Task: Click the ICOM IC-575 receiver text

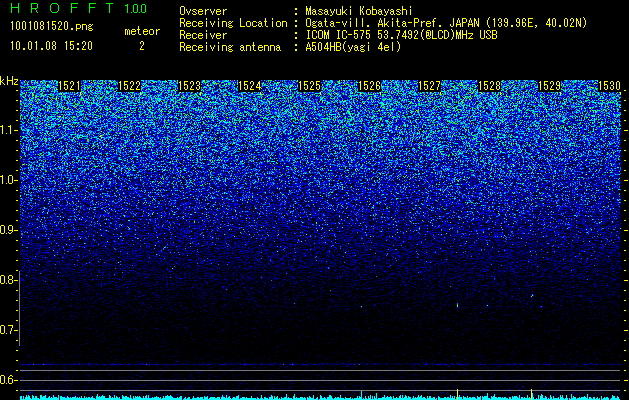Action: pos(401,35)
